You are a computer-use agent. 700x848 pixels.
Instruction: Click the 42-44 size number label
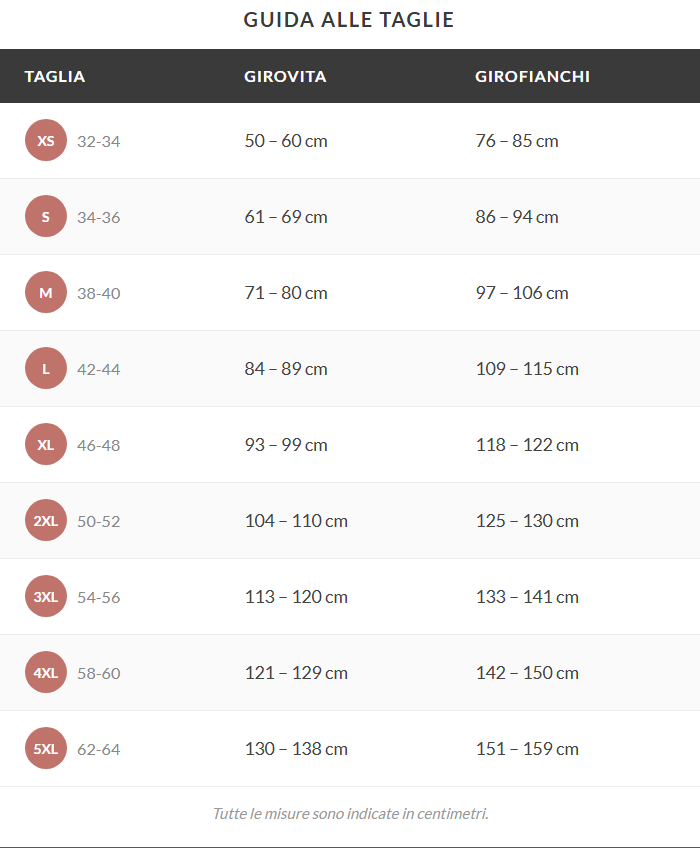(x=98, y=369)
